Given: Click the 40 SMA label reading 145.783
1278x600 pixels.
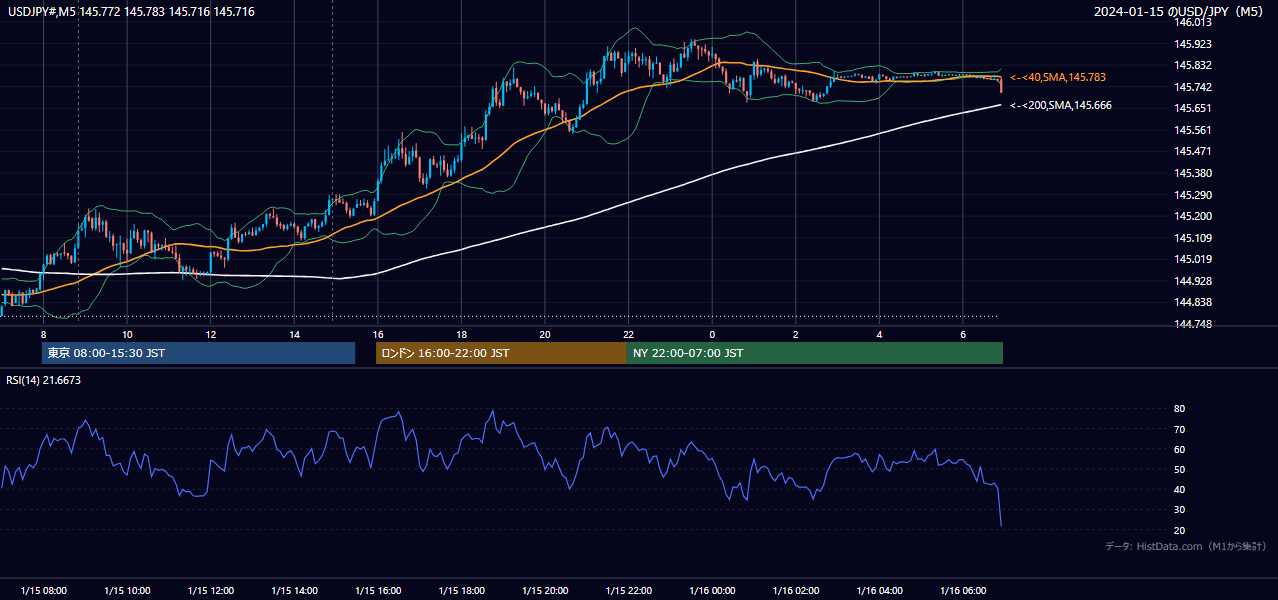Looking at the screenshot, I should pyautogui.click(x=1058, y=77).
